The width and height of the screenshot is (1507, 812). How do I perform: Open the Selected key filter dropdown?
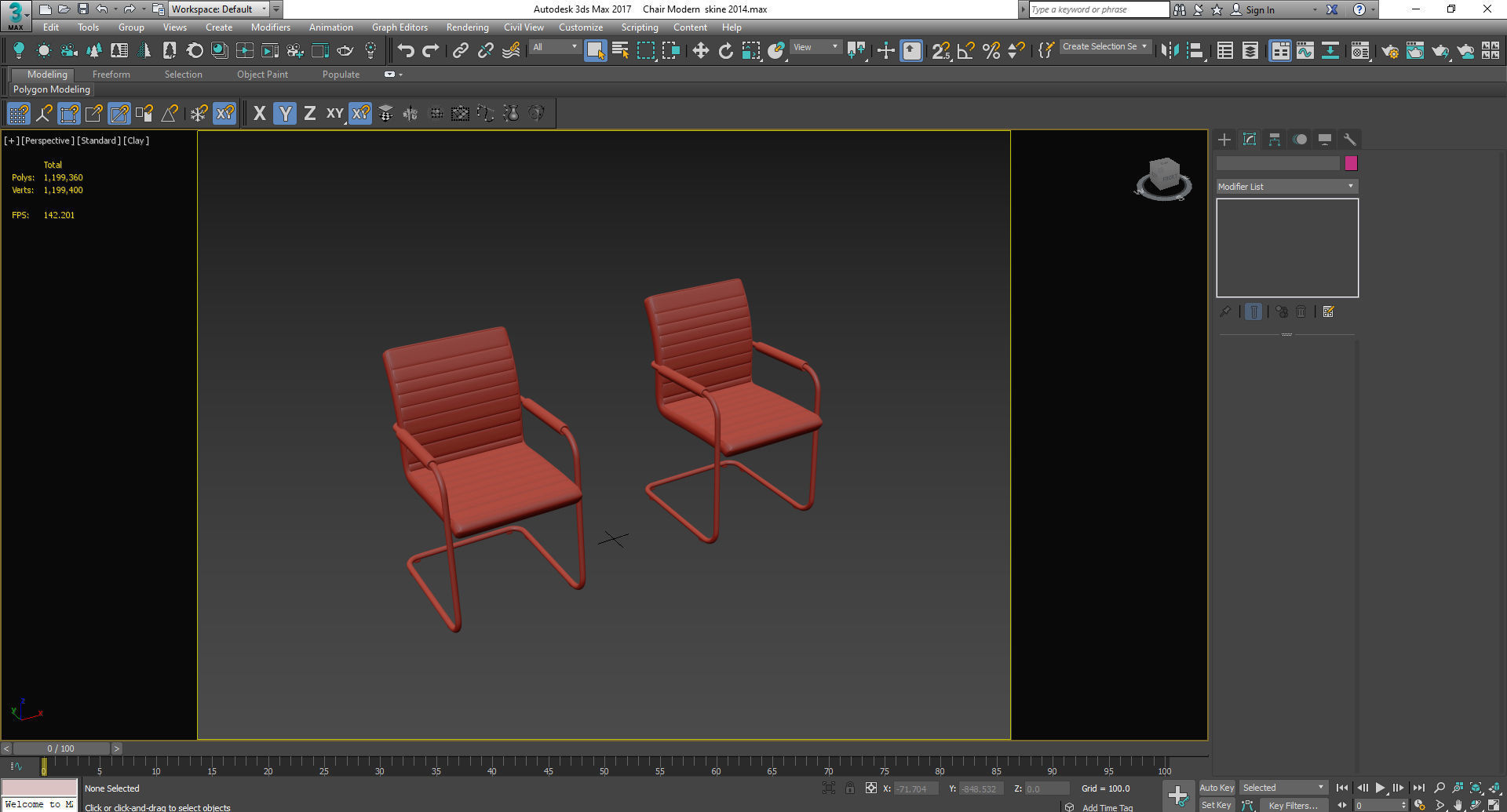(1283, 788)
